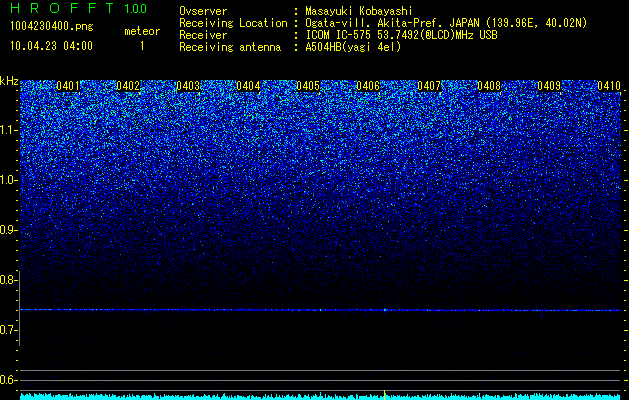Click the Receiving Location value text
629x400 pixels.
(x=446, y=23)
